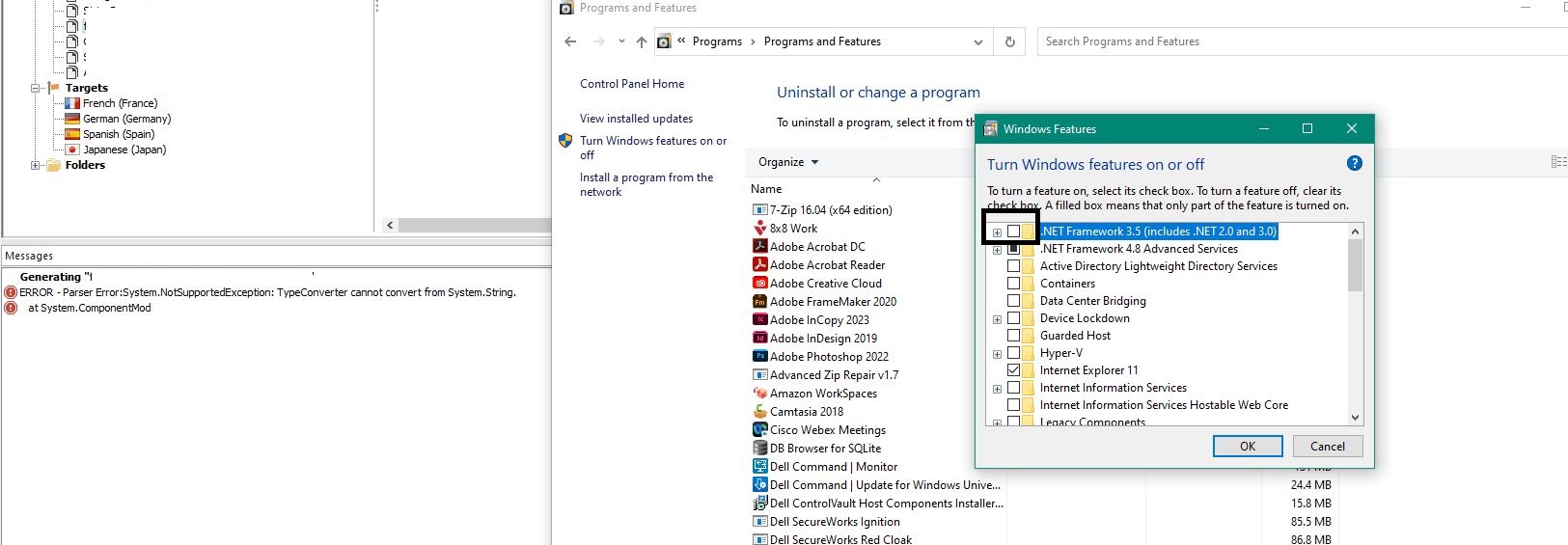This screenshot has width=1568, height=545.
Task: Click scroll-down arrow in Windows Features list
Action: [x=1355, y=417]
